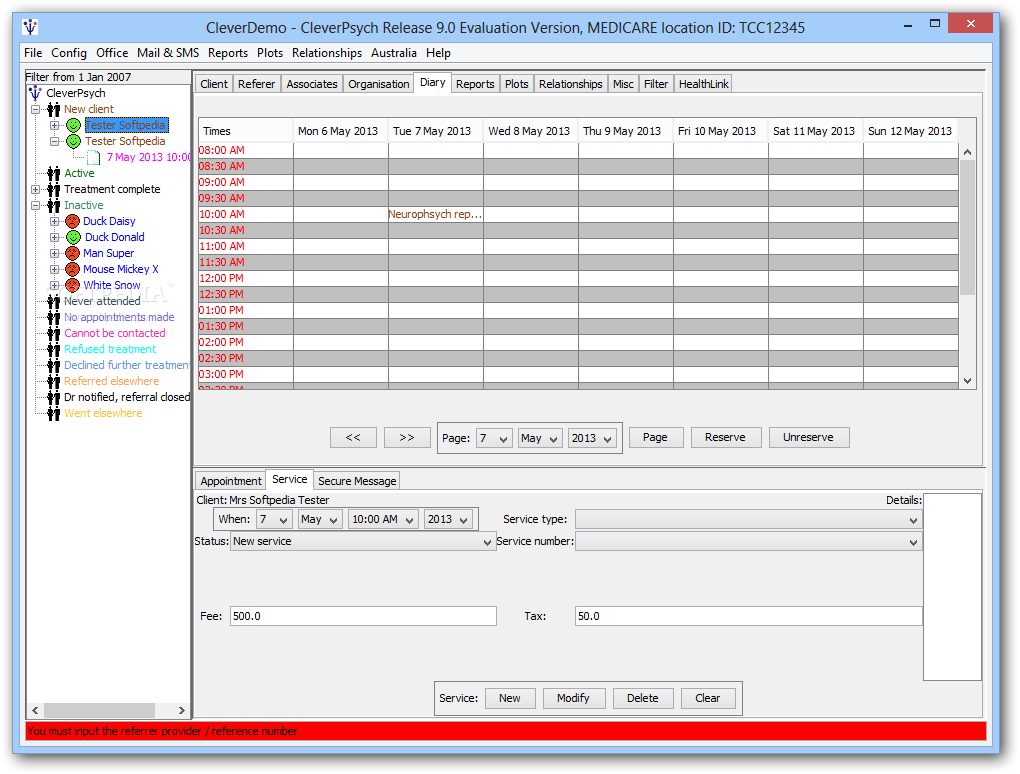Click the document icon next to 7 May 2013 appointment
Image resolution: width=1020 pixels, height=774 pixels.
[x=94, y=157]
